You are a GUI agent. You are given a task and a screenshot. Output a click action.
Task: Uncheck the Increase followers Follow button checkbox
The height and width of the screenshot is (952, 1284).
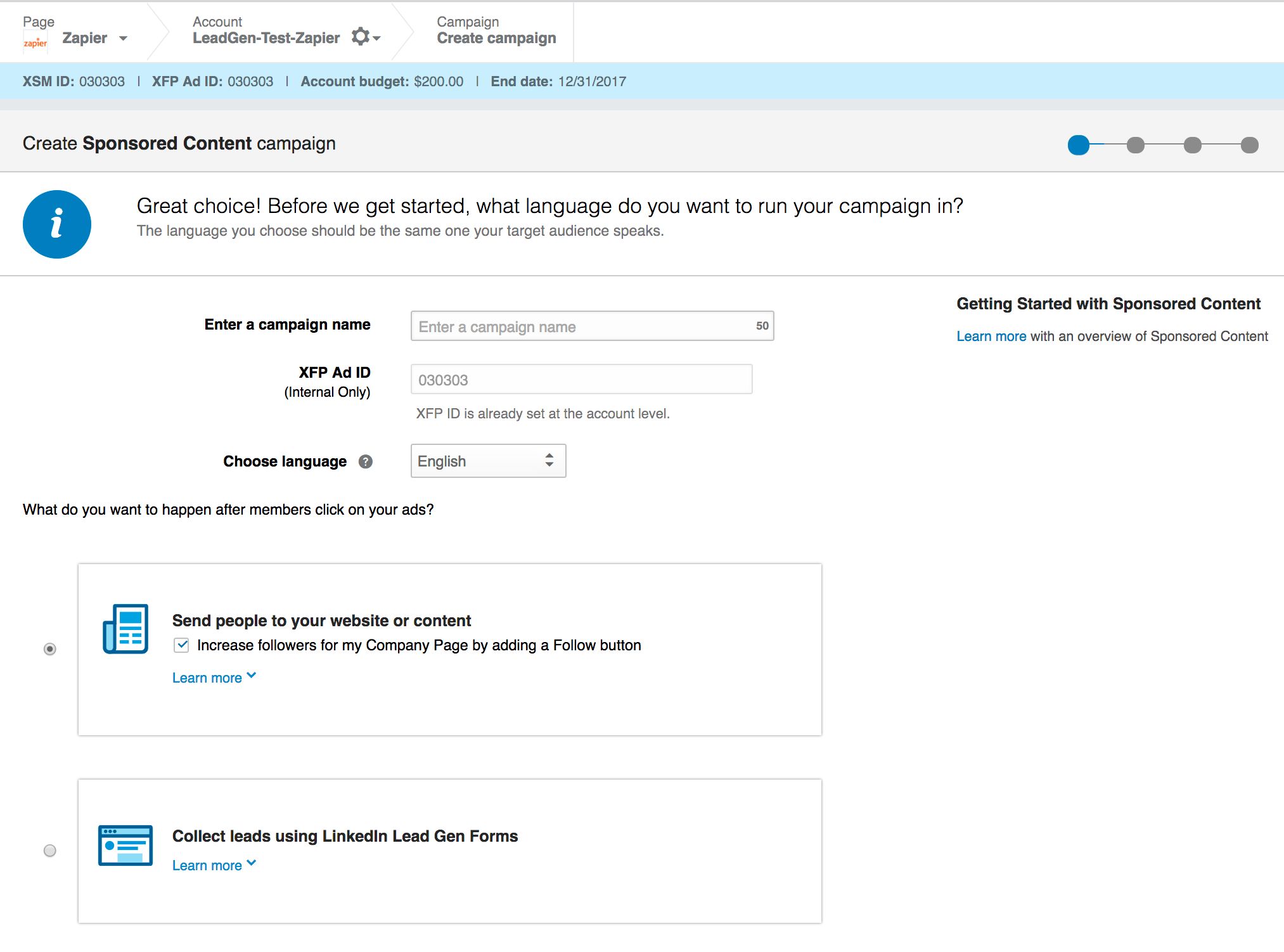coord(182,645)
